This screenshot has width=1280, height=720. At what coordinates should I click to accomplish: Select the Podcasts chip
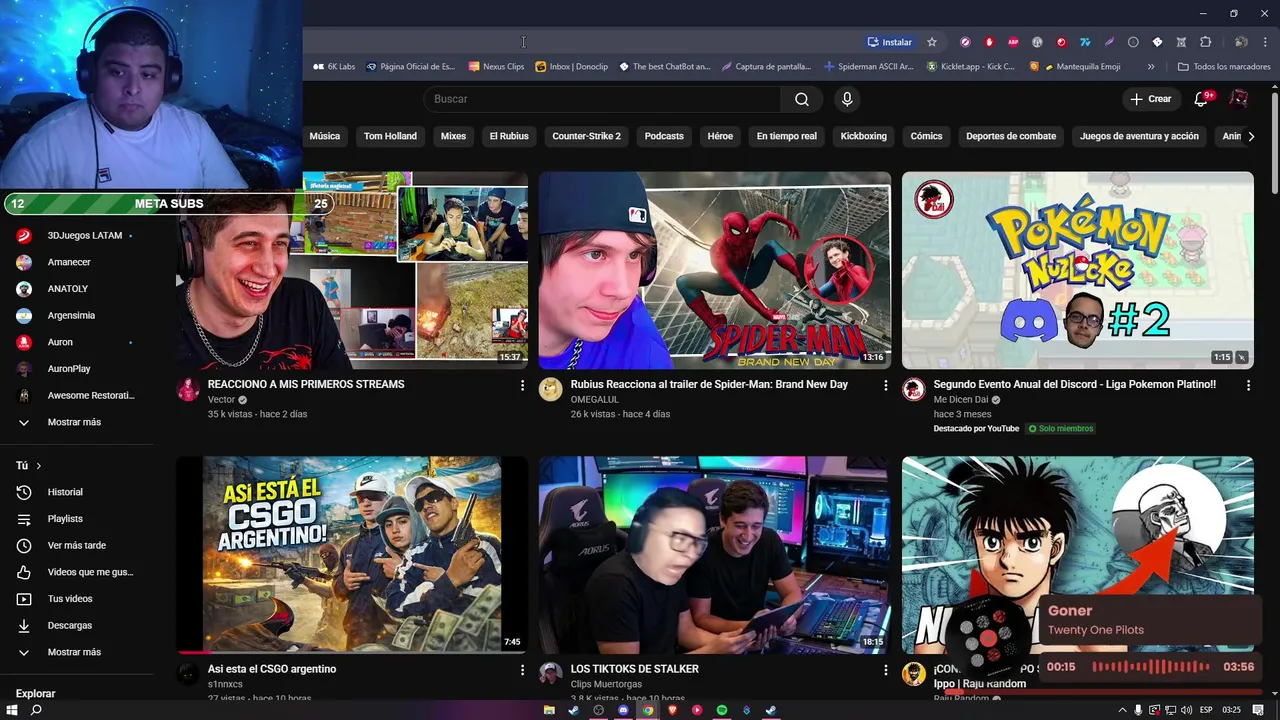[664, 136]
